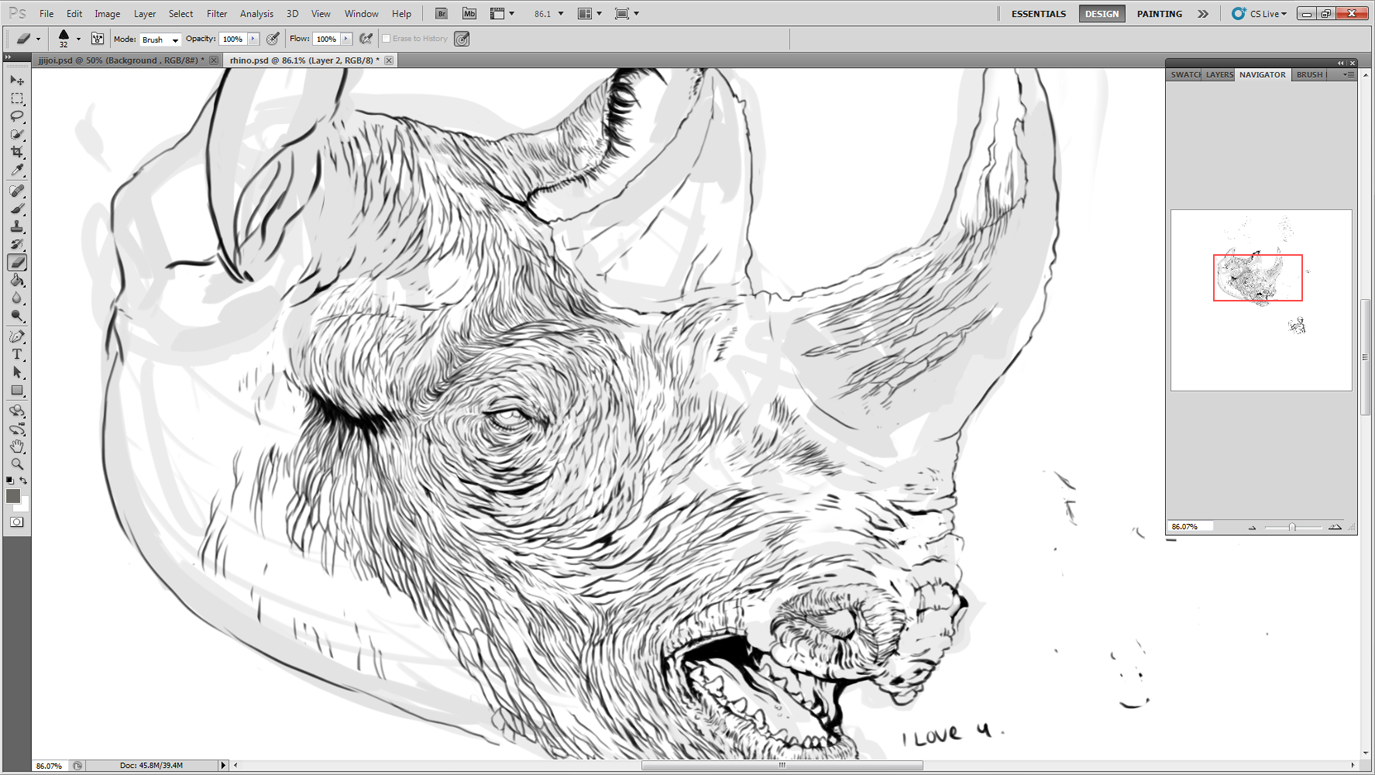1375x775 pixels.
Task: Switch to the Painting workspace
Action: pos(1159,14)
